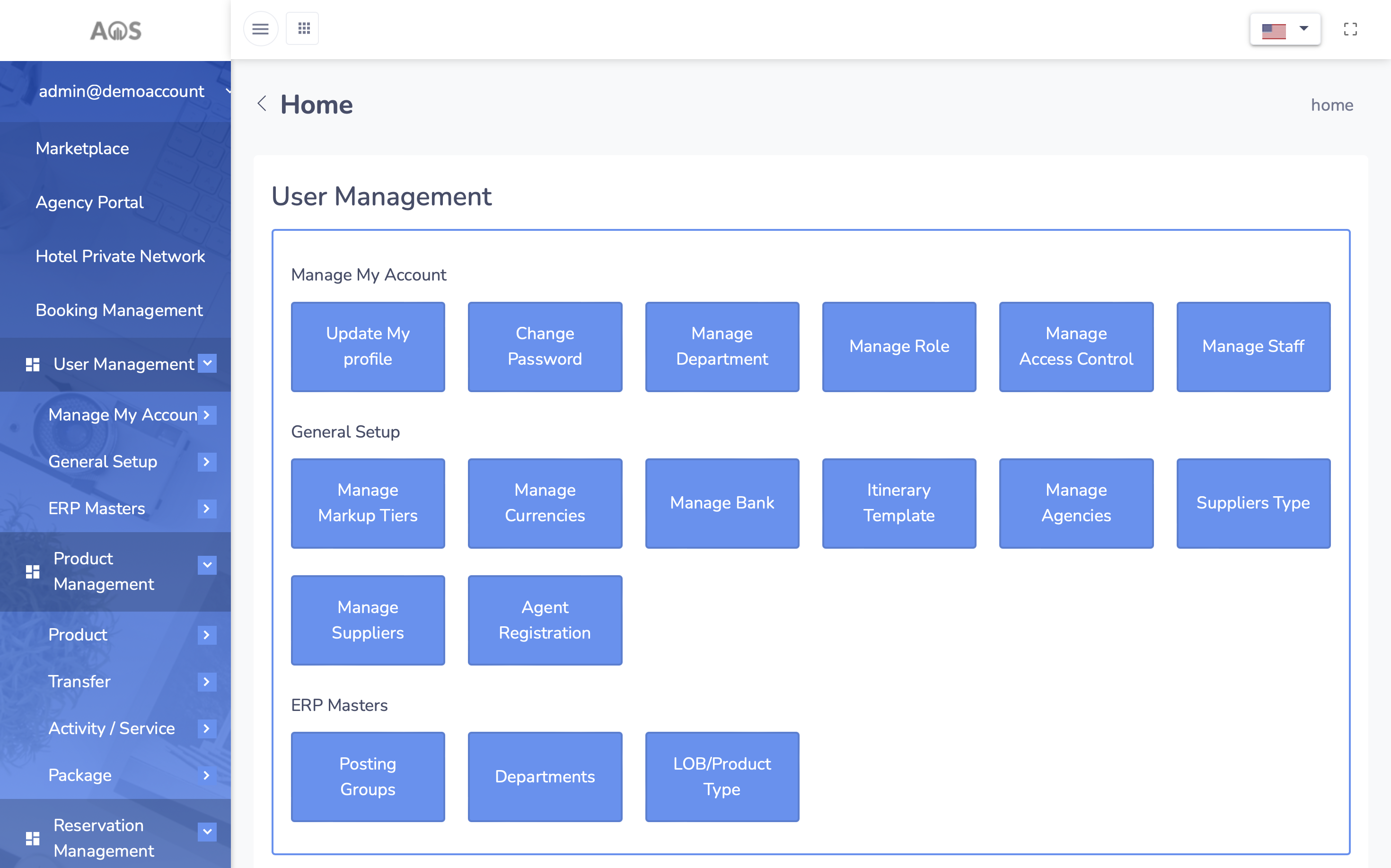Screen dimensions: 1391x868
Task: Click the back arrow beside Home
Action: click(263, 104)
